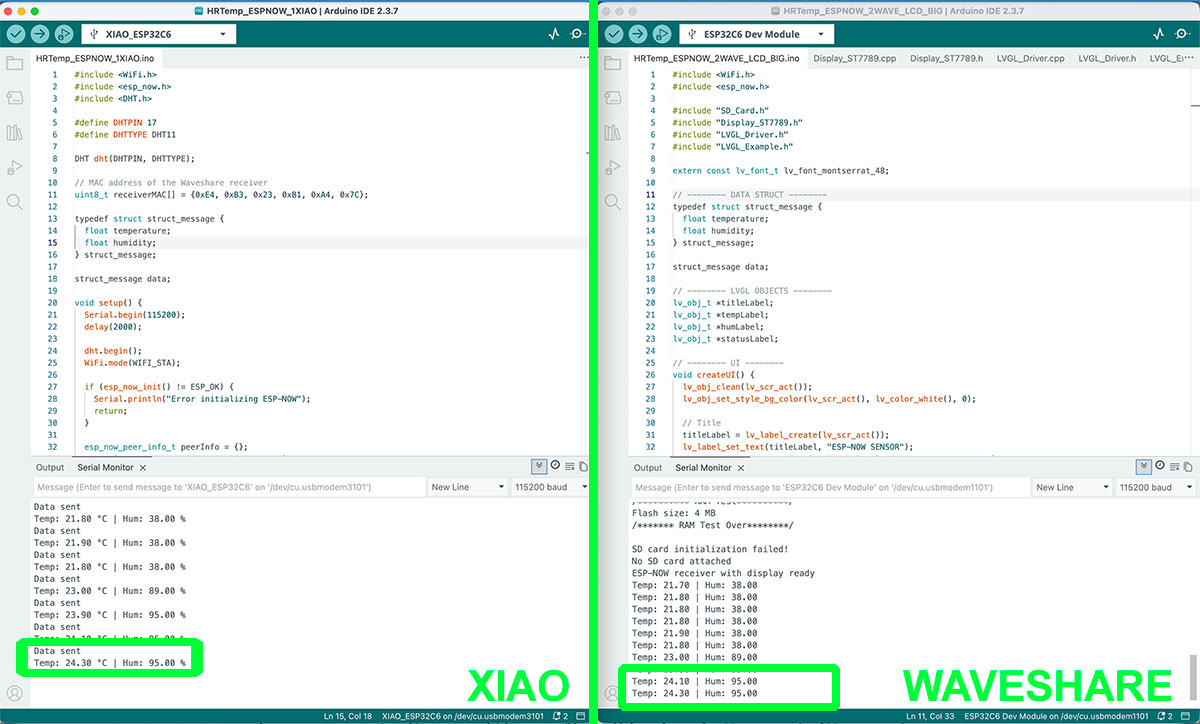Toggle timestamp in the right Waveshare serial monitor
Screen dimensions: 1200x724
coord(1159,466)
